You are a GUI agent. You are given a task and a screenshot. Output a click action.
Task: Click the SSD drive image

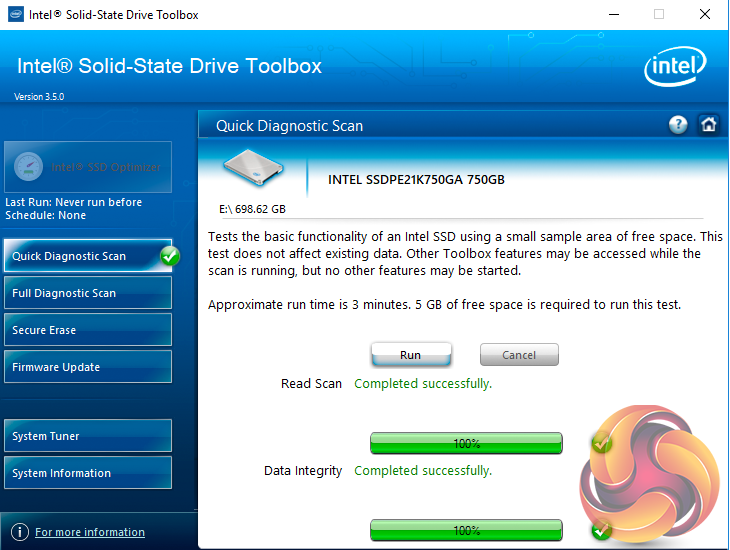(x=253, y=168)
